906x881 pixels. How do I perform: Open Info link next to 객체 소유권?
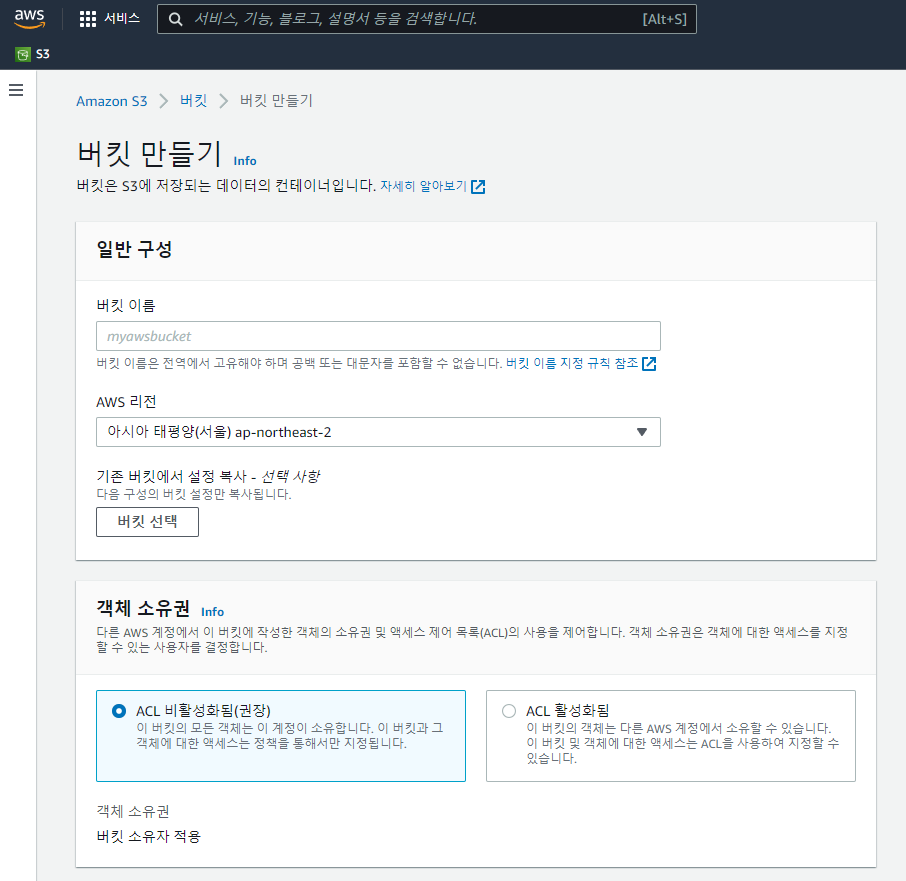213,612
